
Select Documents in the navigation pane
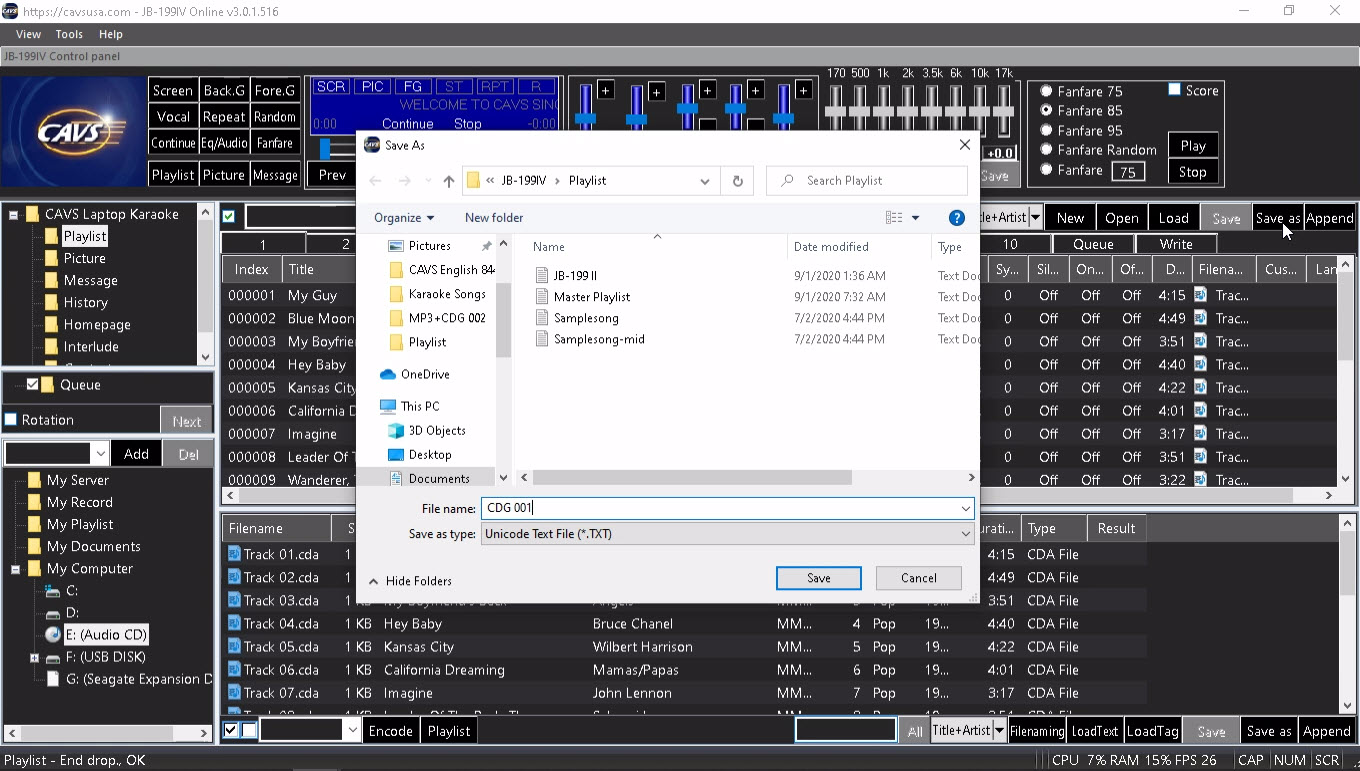point(428,478)
